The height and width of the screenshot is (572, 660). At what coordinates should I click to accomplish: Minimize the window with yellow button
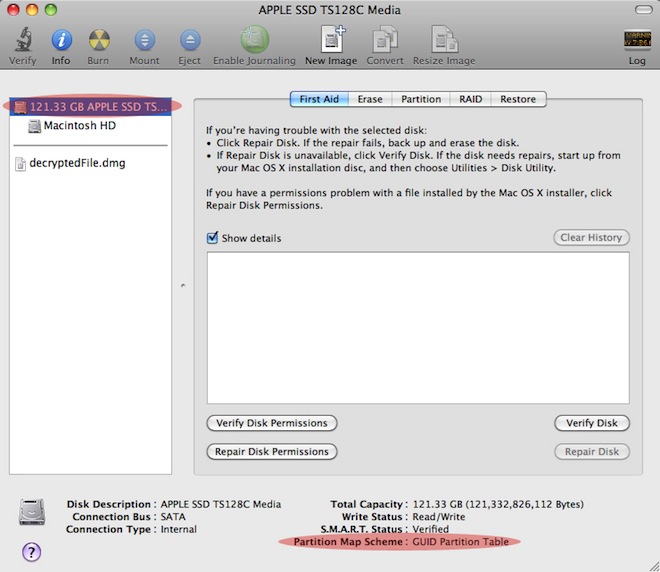tap(32, 10)
